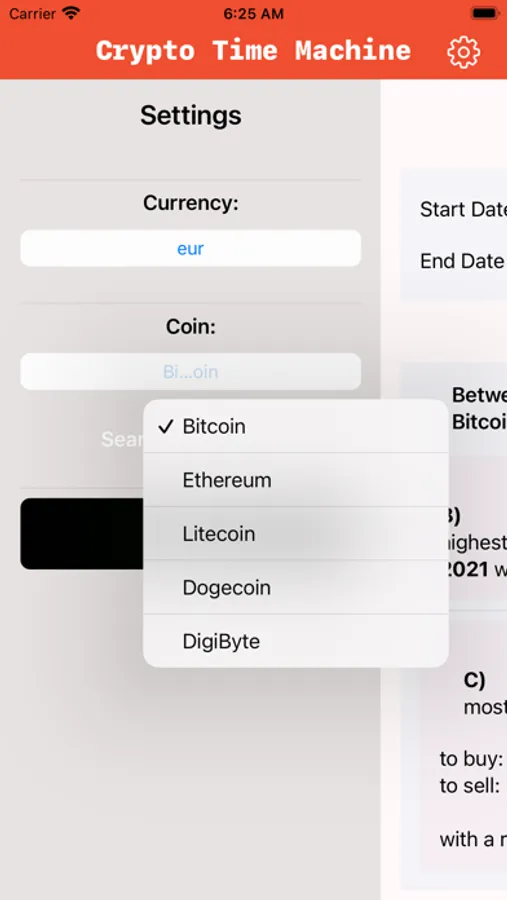
Task: Choose DigiByte from the coin menu
Action: click(296, 641)
